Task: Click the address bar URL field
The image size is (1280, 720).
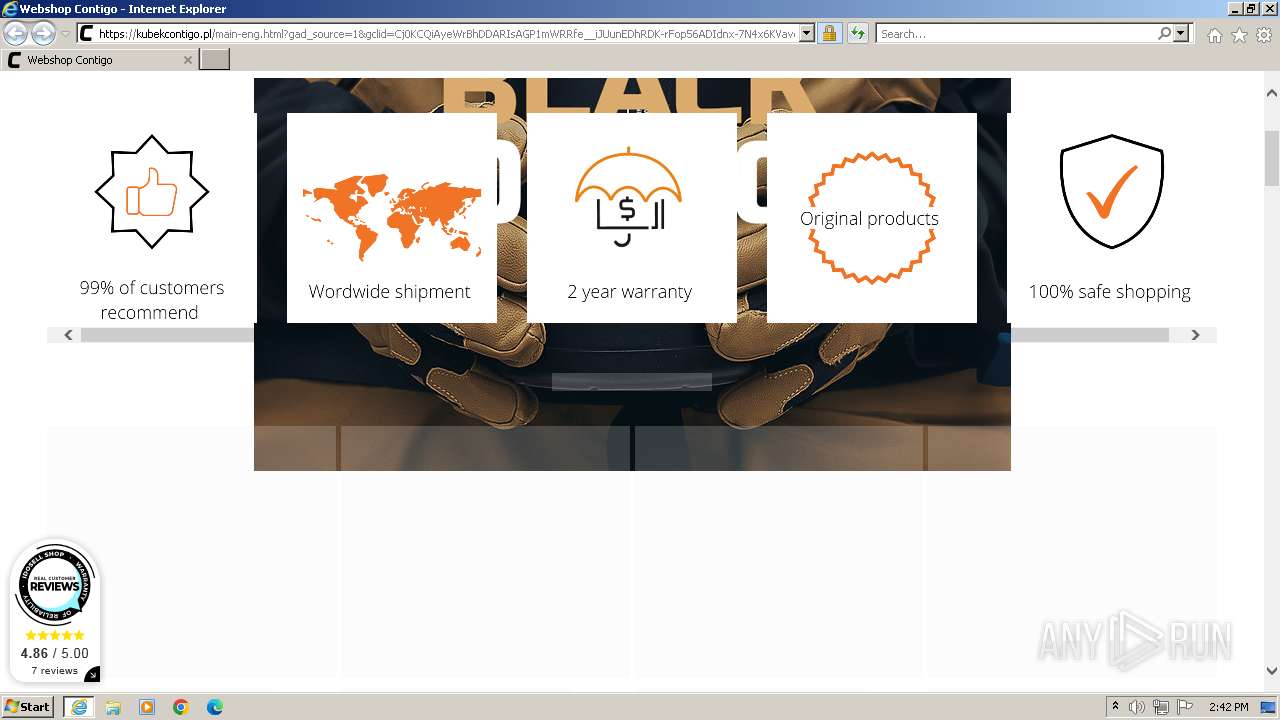Action: (x=447, y=33)
